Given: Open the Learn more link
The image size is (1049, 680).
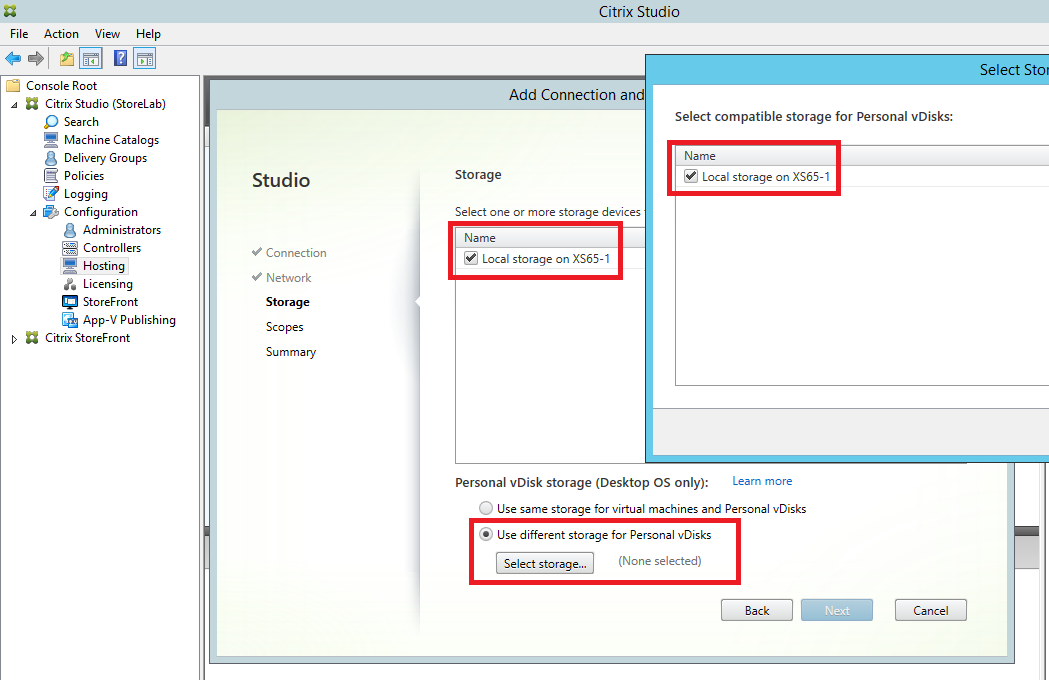Looking at the screenshot, I should (x=762, y=481).
